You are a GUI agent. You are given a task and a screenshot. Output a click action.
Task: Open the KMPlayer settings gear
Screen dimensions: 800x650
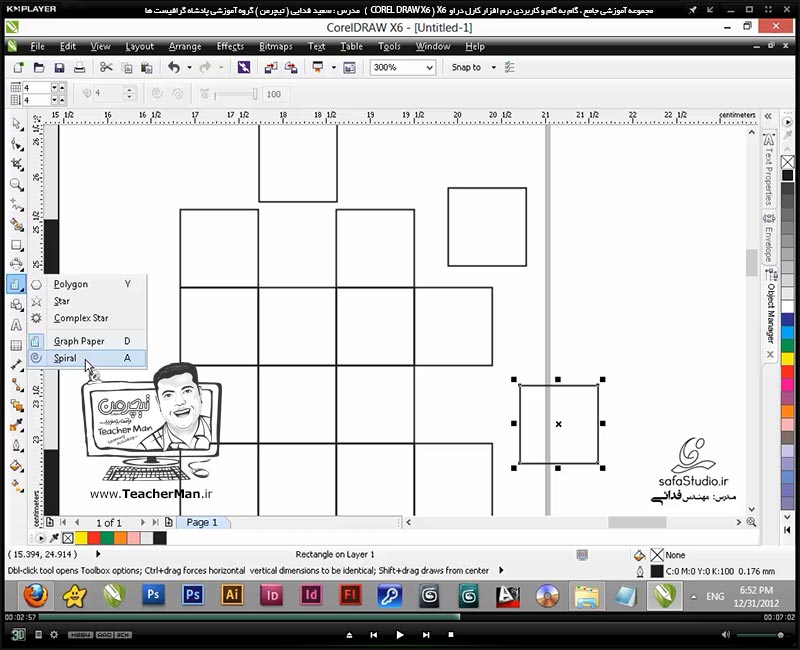[54, 635]
